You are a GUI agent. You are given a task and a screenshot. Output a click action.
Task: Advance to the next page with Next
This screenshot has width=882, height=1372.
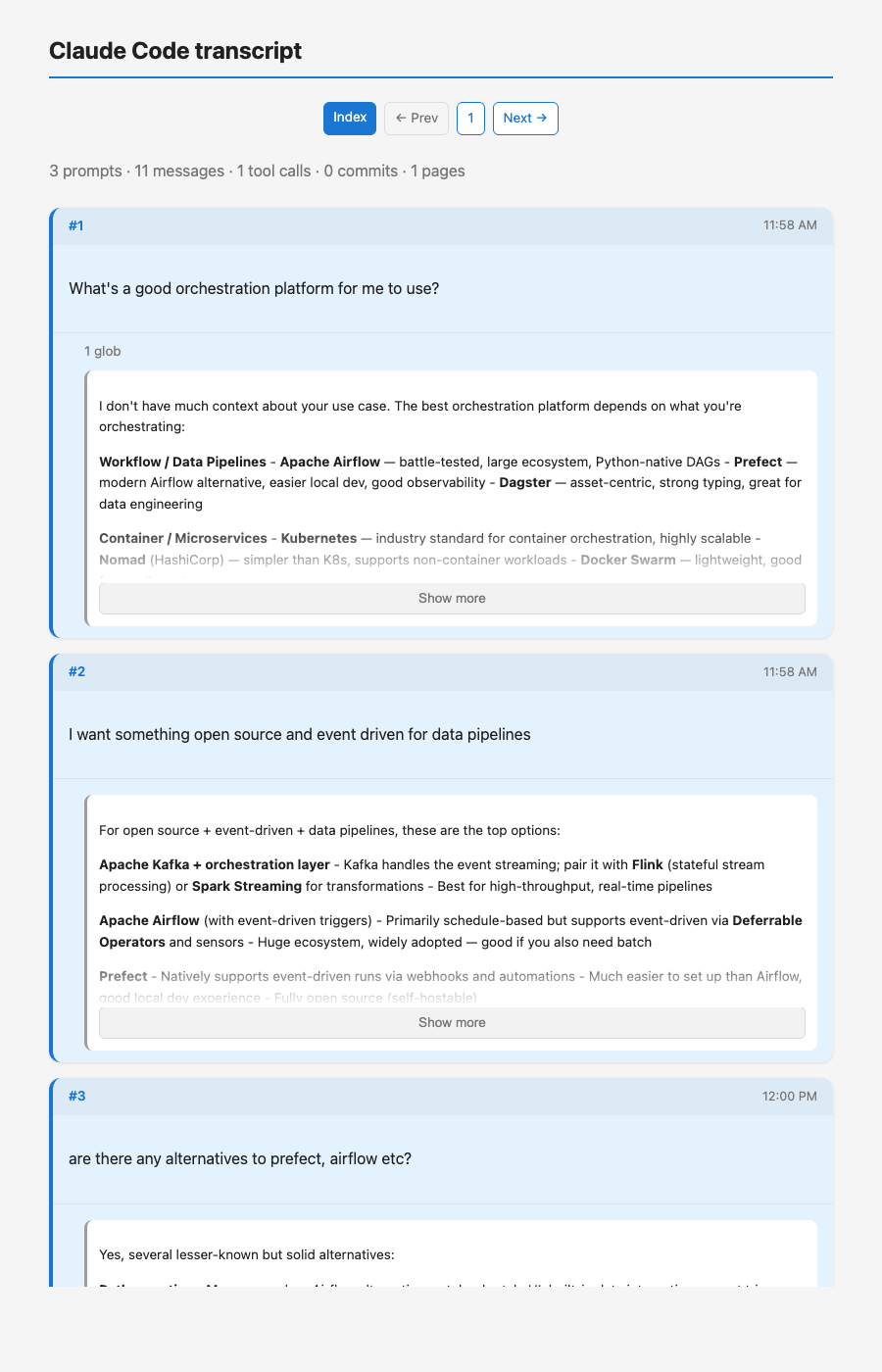pos(525,118)
